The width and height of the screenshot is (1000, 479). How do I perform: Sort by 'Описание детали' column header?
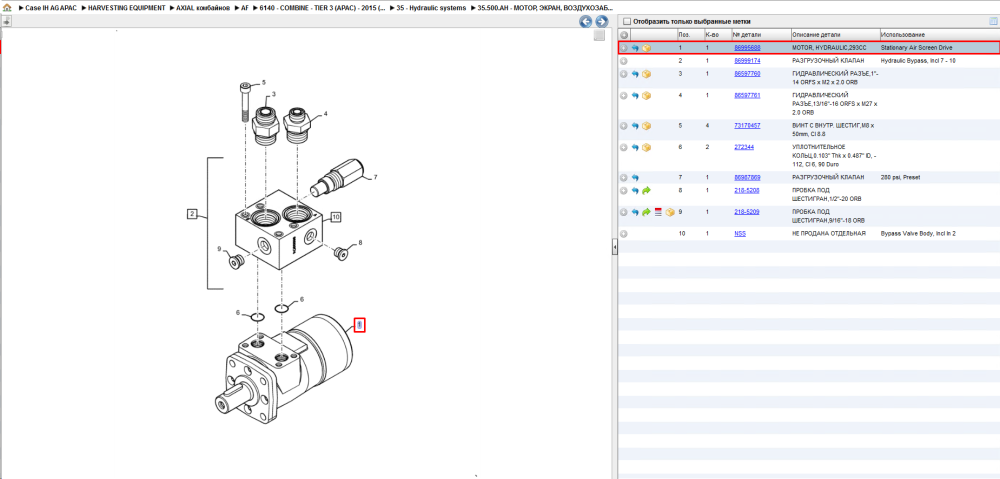tap(835, 34)
